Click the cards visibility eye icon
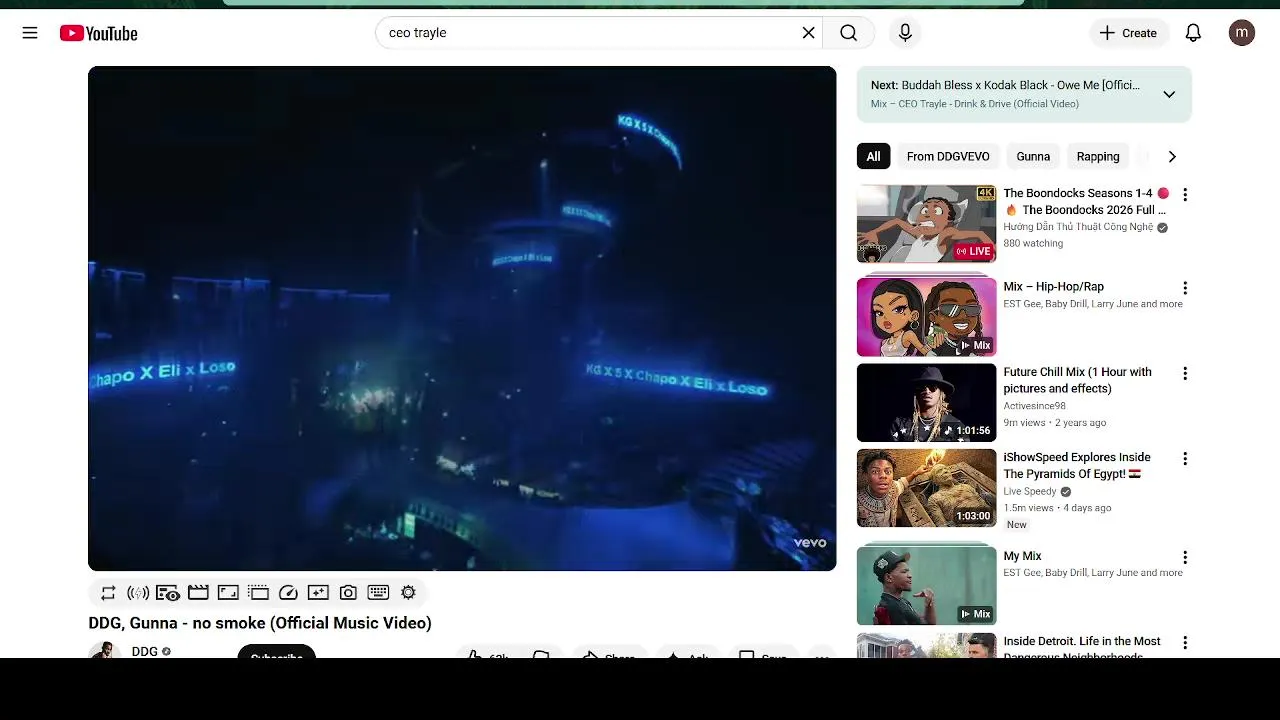1280x720 pixels. [x=168, y=593]
